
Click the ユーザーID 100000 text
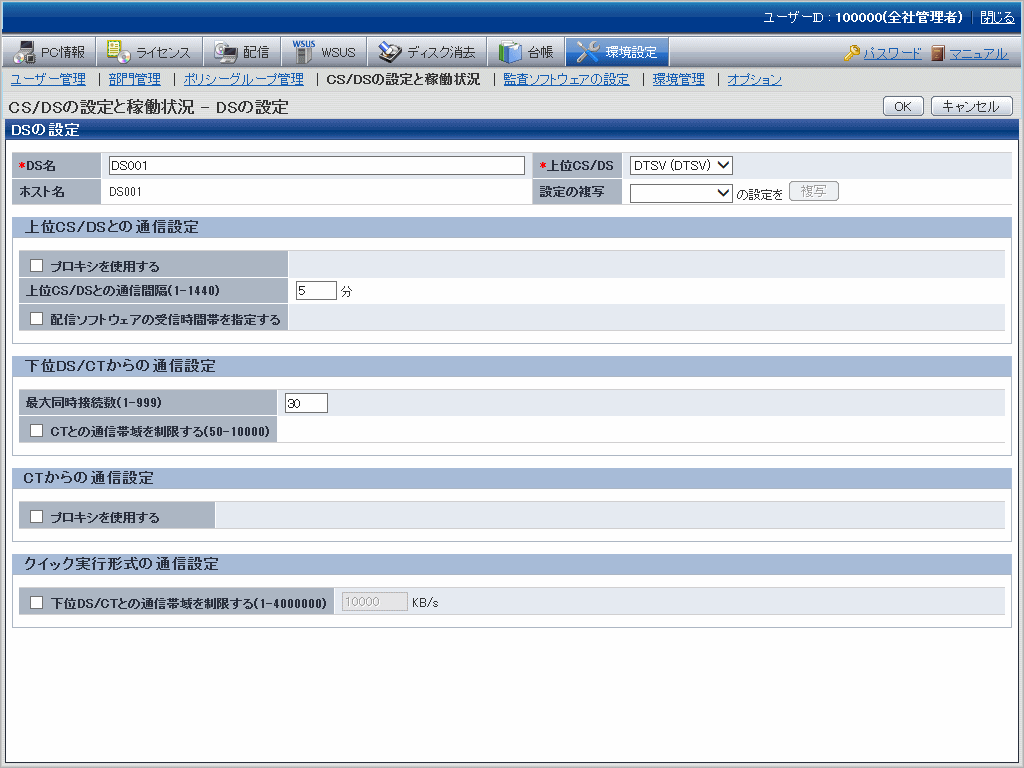863,18
